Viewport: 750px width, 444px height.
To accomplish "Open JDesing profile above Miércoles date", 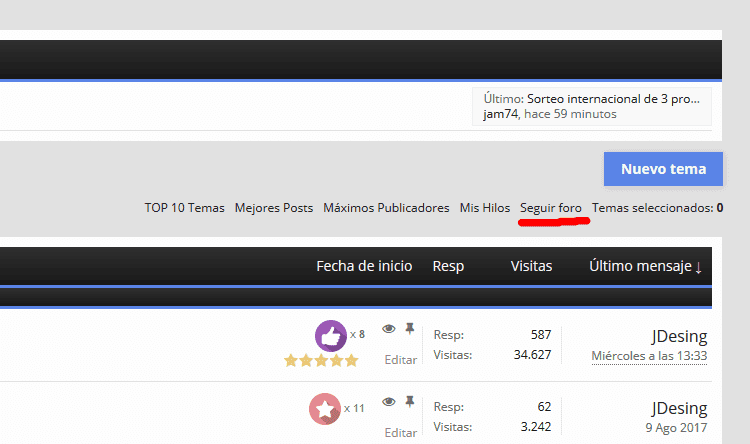I will pyautogui.click(x=679, y=336).
